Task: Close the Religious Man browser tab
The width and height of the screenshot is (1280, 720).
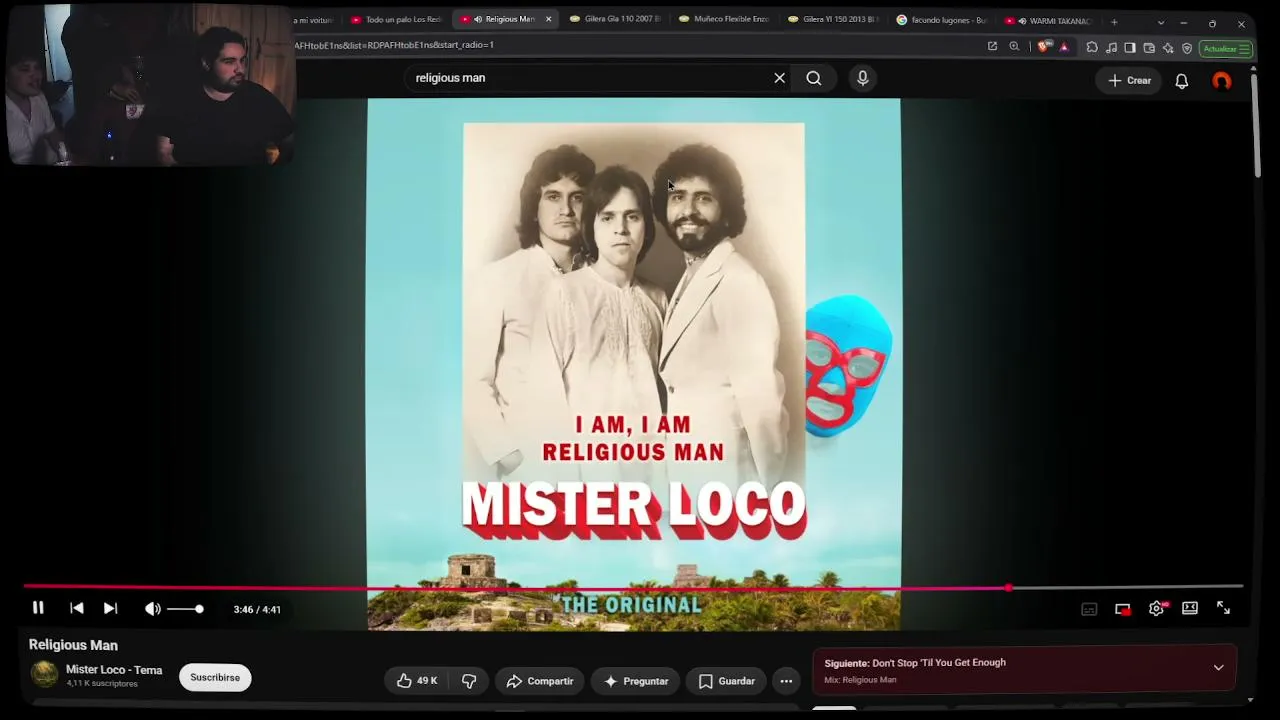Action: (548, 20)
